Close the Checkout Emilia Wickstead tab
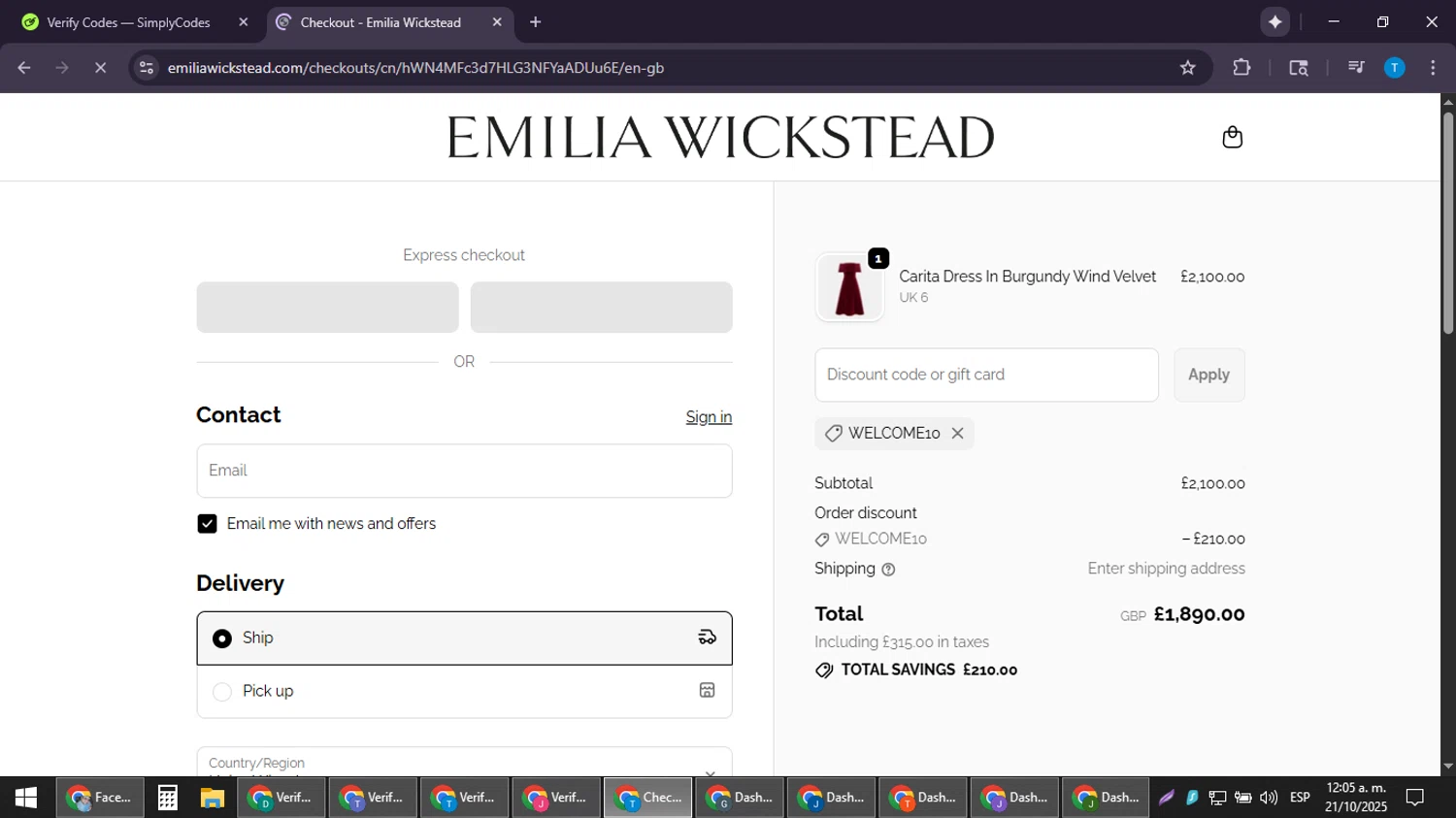Image resolution: width=1456 pixels, height=818 pixels. coord(497,22)
